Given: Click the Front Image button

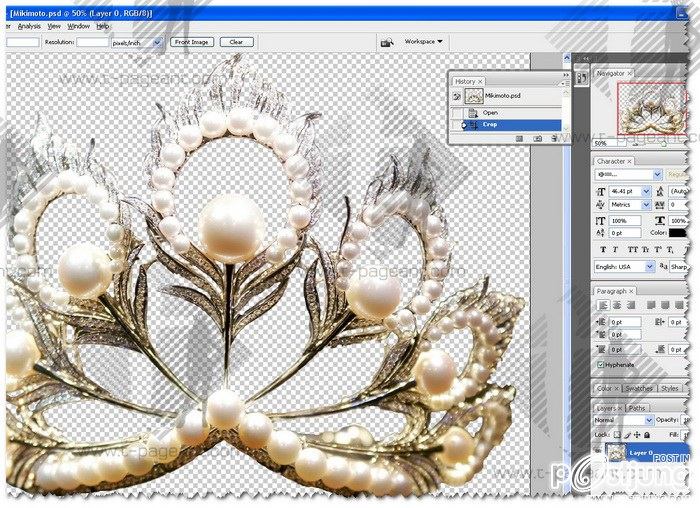Looking at the screenshot, I should 192,42.
